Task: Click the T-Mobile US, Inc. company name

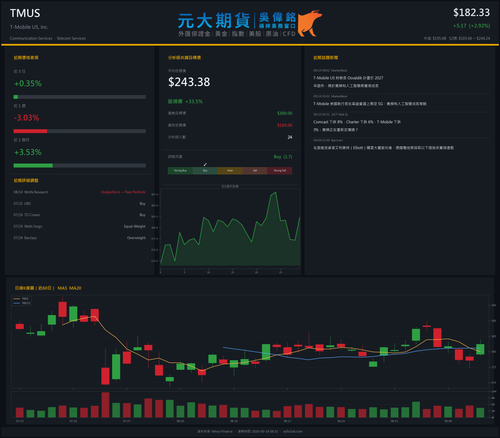Action: [x=29, y=27]
